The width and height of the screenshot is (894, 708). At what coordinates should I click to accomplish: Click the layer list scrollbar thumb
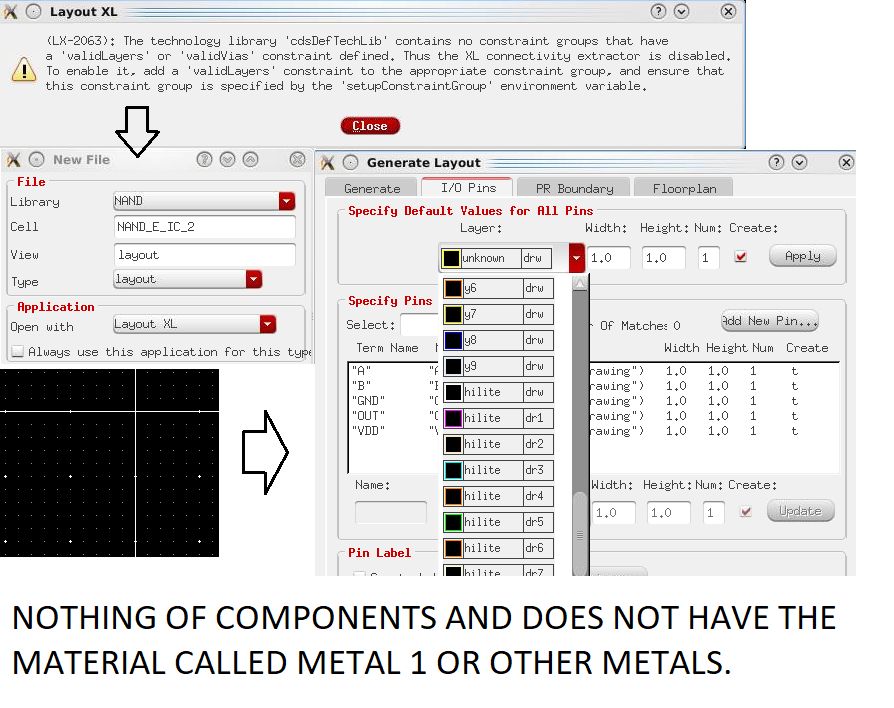click(x=580, y=534)
